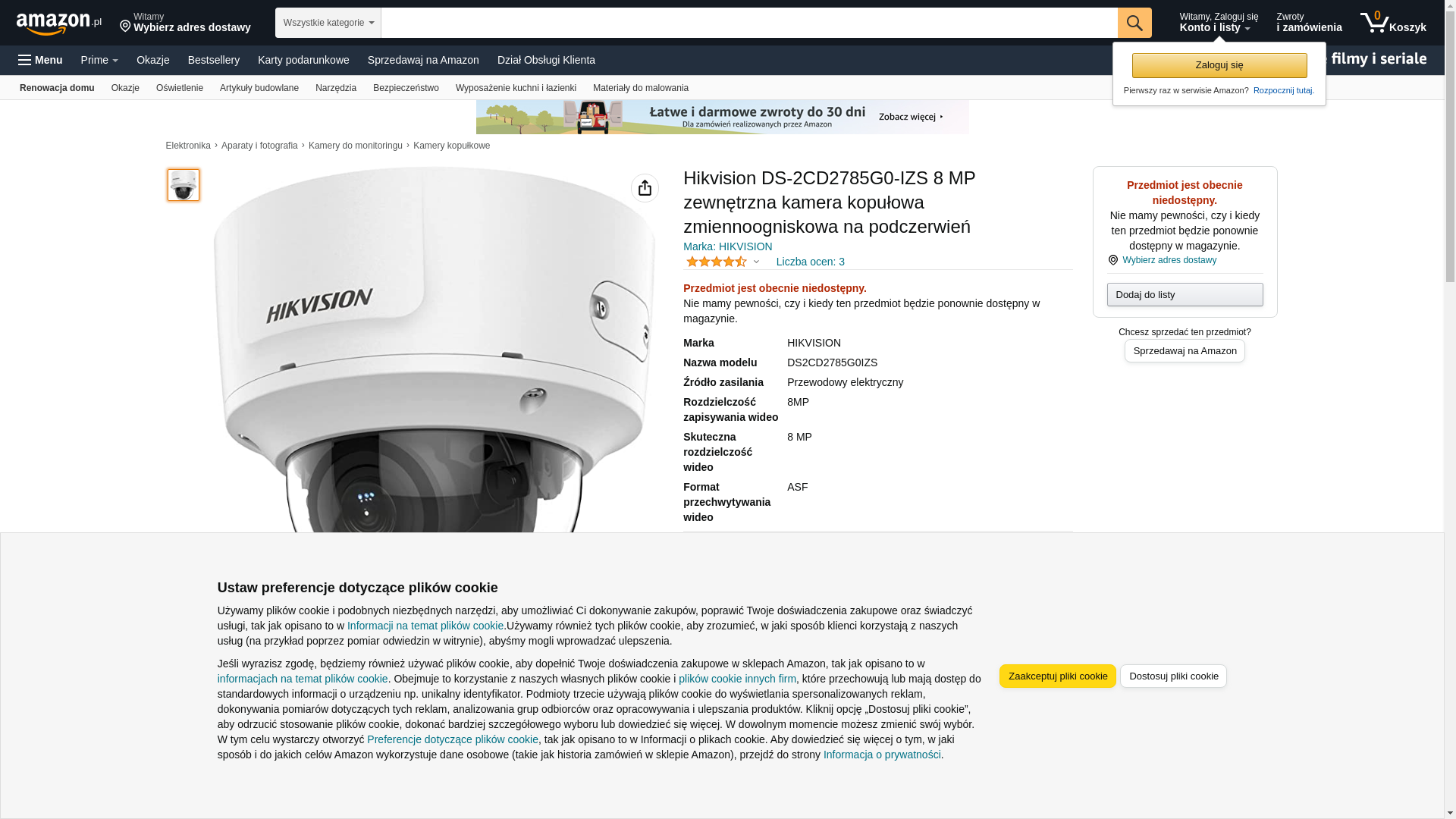This screenshot has height=819, width=1456.
Task: Open the hamburger Menu icon
Action: pos(40,60)
